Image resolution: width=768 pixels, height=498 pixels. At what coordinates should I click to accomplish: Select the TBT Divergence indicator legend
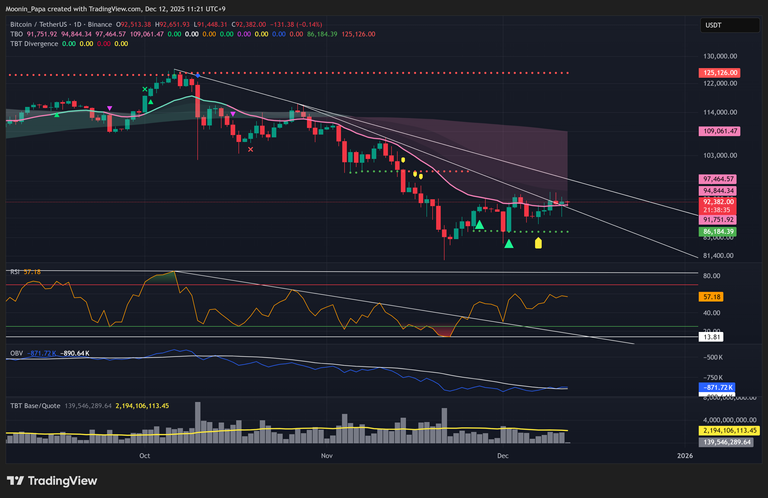(31, 44)
